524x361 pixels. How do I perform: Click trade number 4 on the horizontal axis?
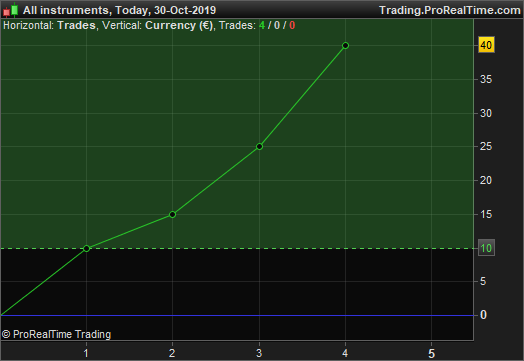345,353
